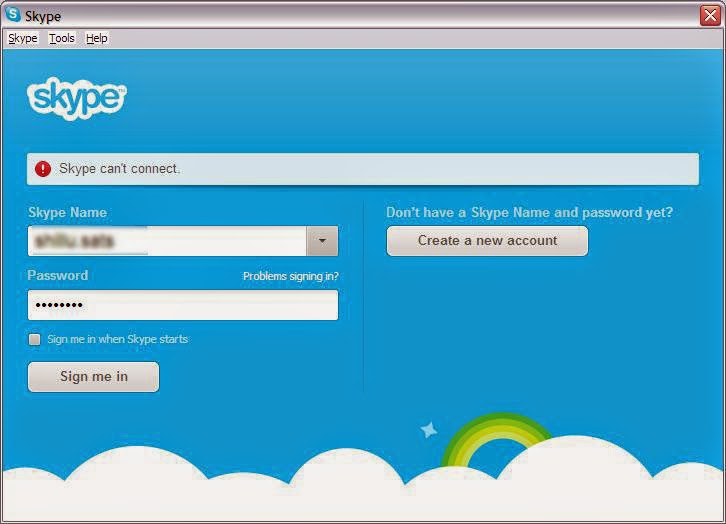Click the "Skype can't connect." message text
The width and height of the screenshot is (726, 524).
[119, 168]
